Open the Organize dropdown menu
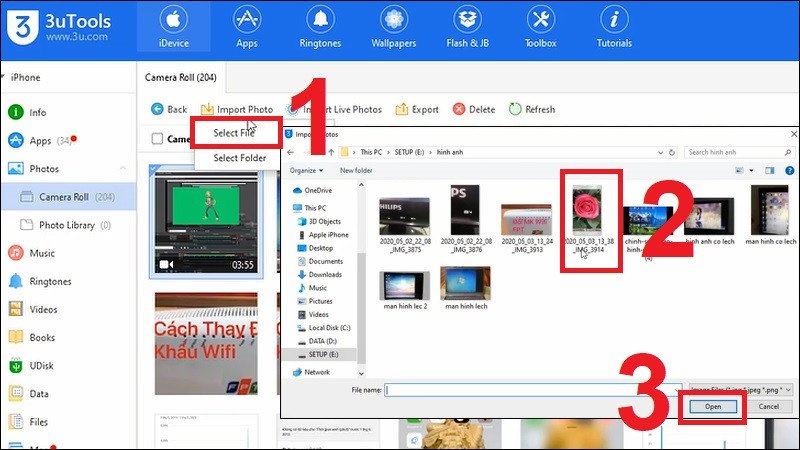 click(x=306, y=170)
